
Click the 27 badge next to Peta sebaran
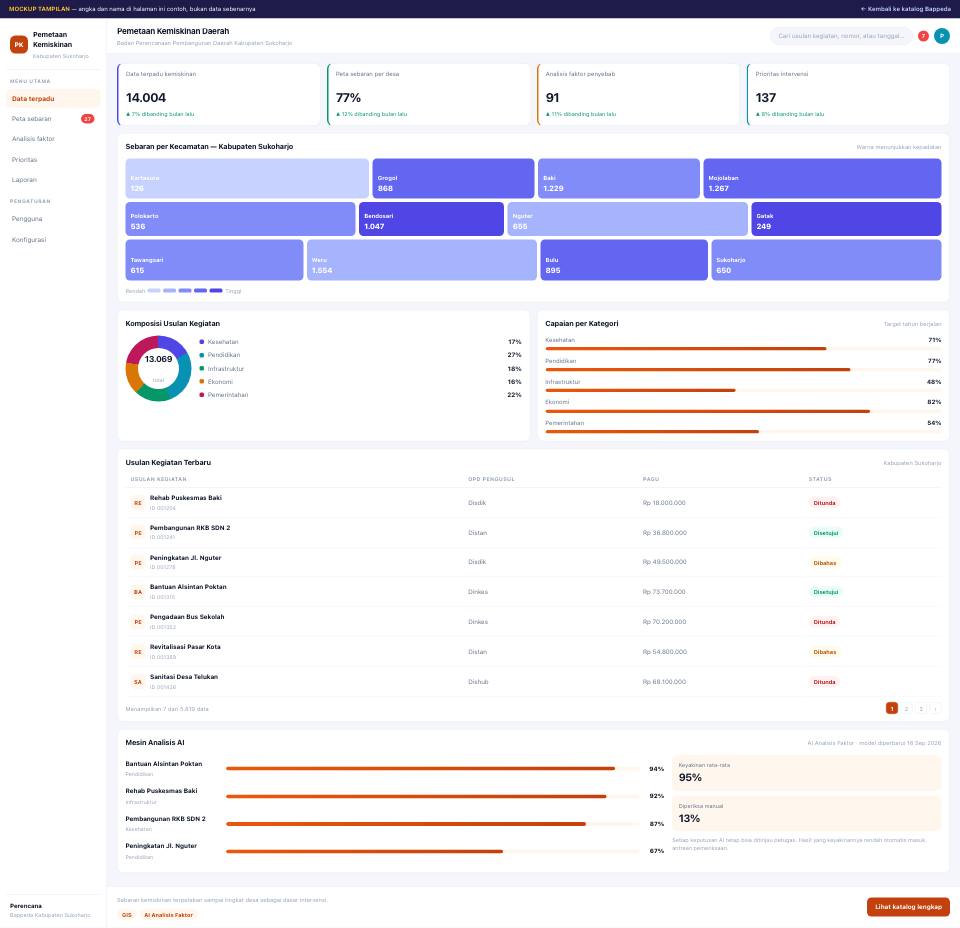click(x=88, y=119)
